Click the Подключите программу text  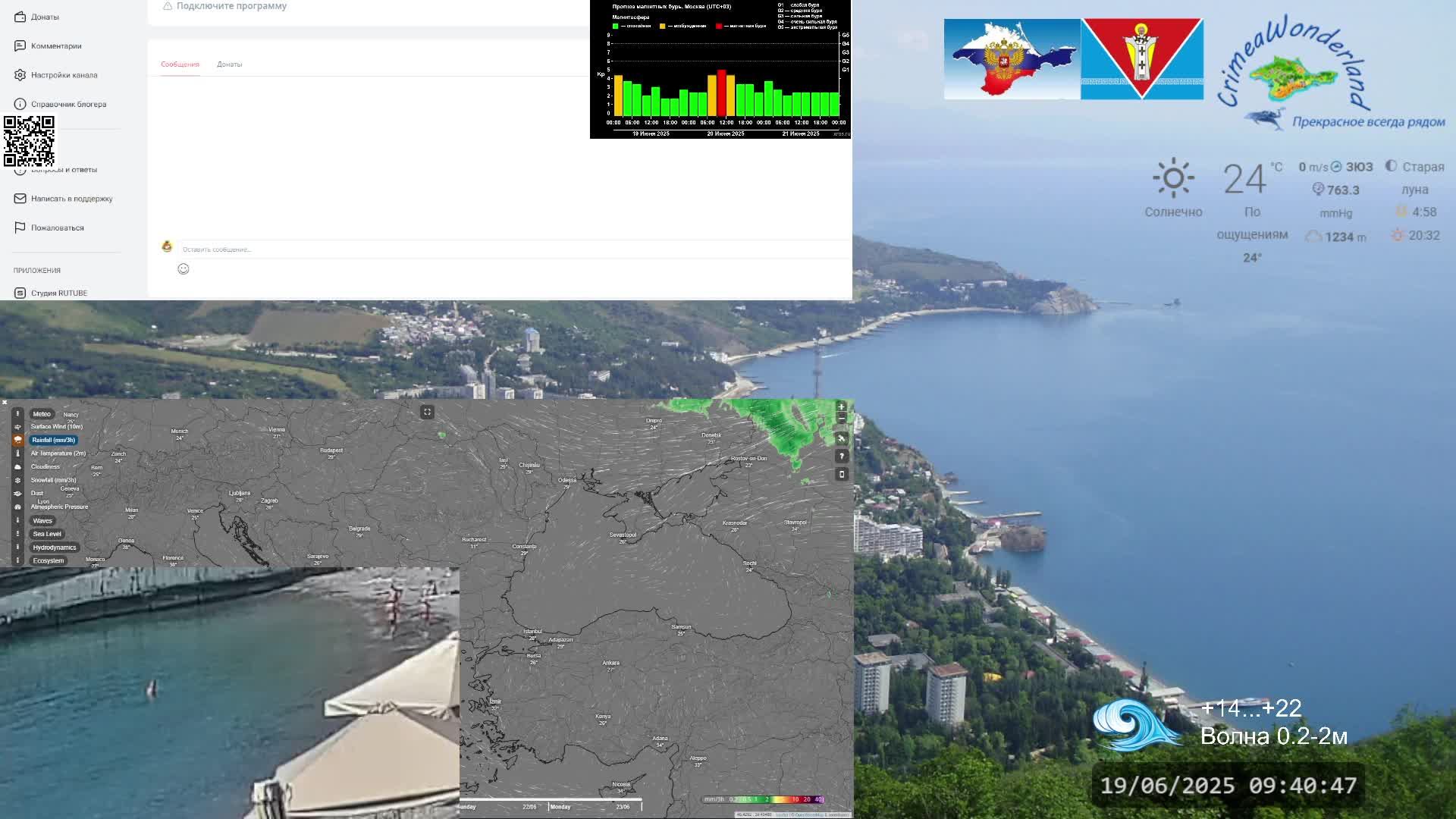[x=231, y=6]
